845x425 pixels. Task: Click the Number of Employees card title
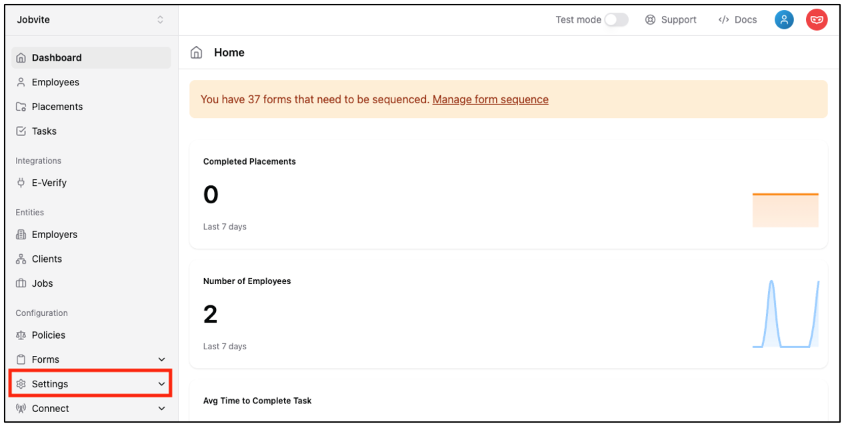tap(247, 281)
